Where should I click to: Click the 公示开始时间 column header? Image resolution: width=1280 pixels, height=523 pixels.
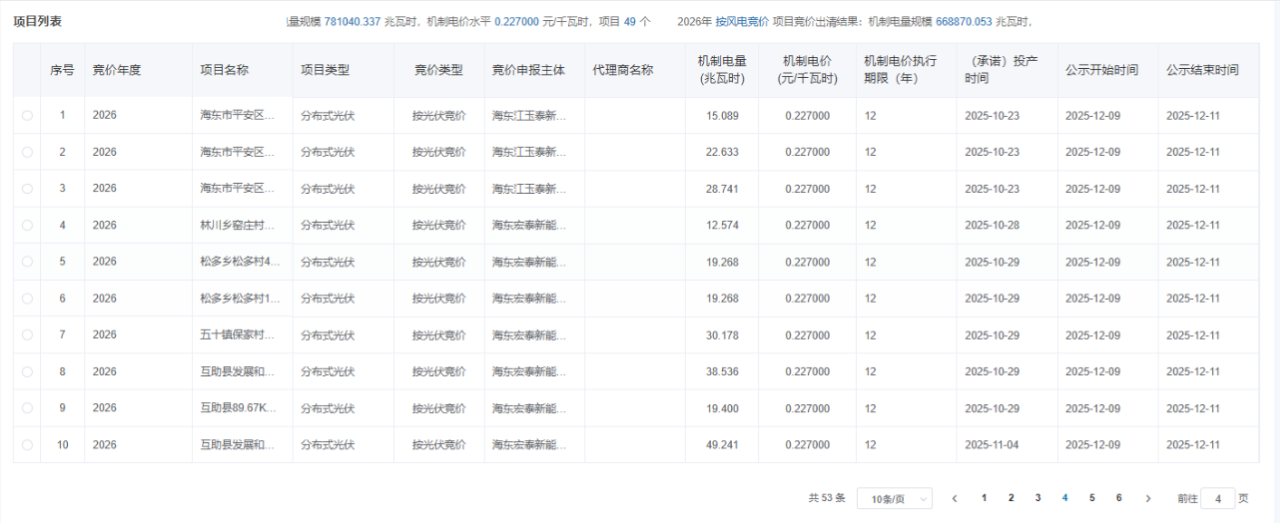point(1101,70)
